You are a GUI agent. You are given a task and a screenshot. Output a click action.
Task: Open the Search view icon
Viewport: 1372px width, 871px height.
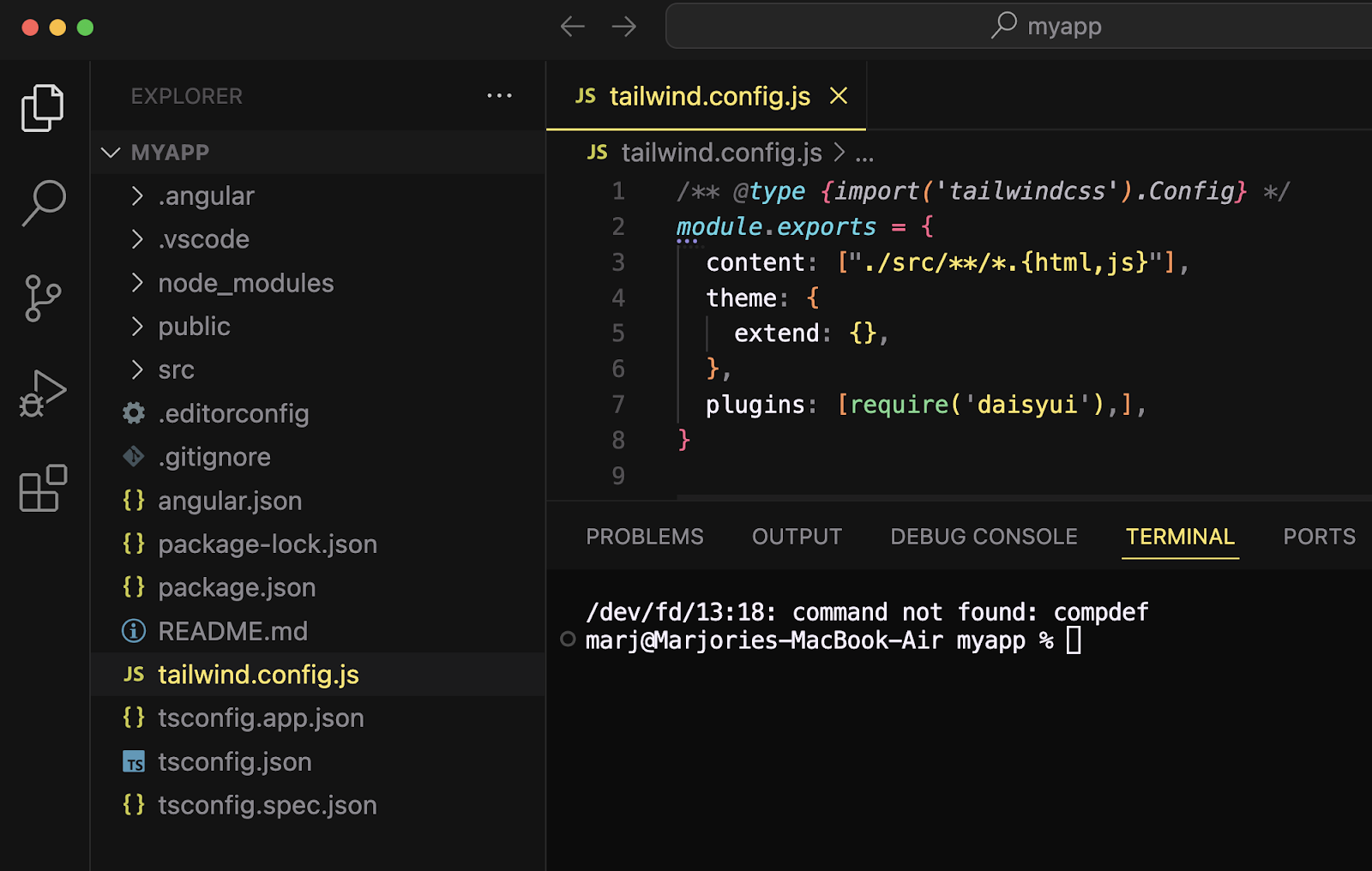pos(43,203)
